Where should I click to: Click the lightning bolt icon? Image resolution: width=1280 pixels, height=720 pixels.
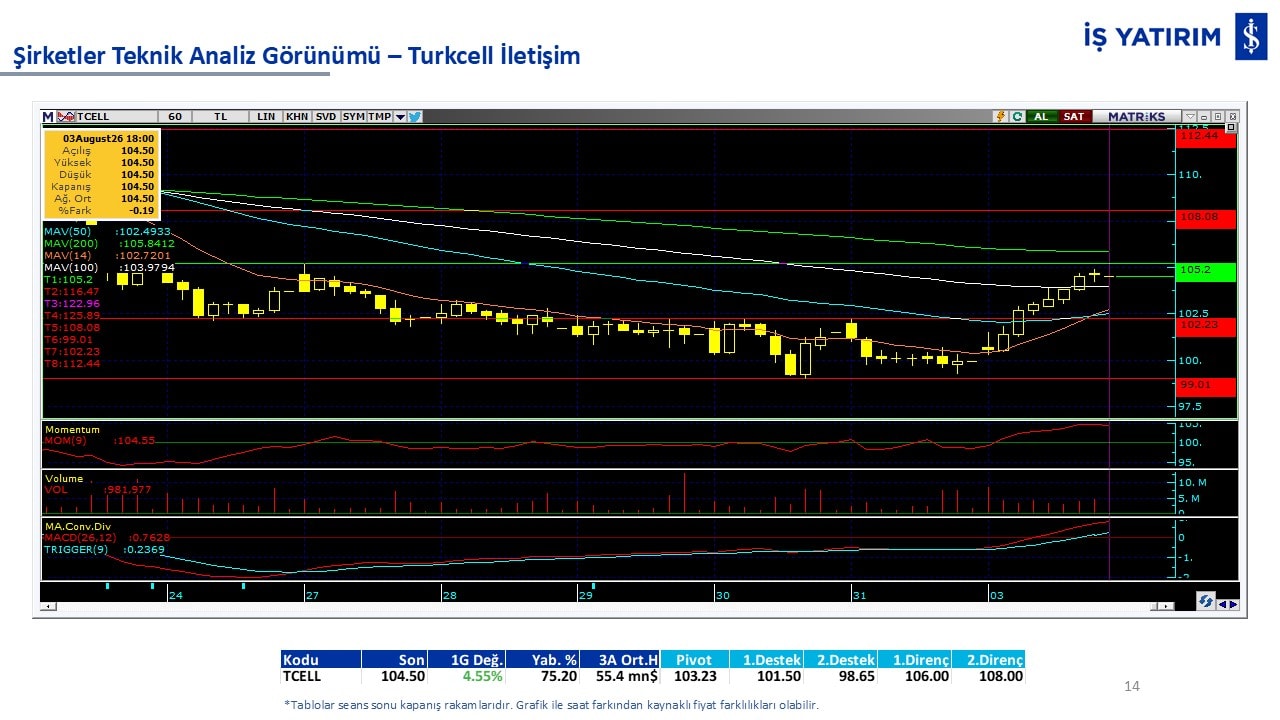click(1000, 116)
